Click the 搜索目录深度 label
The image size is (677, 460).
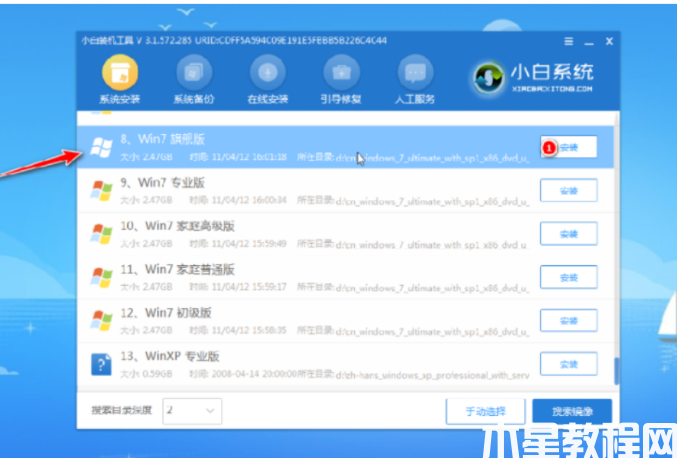[122, 410]
